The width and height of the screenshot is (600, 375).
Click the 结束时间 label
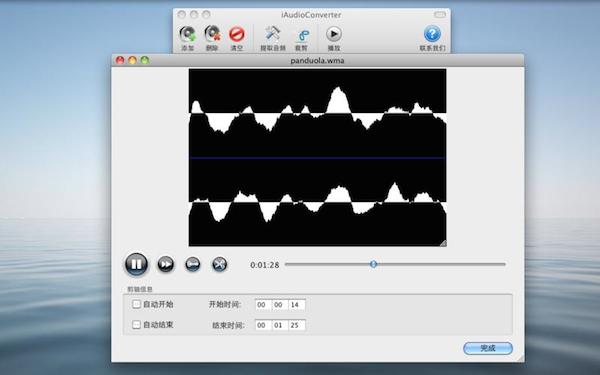tap(228, 326)
